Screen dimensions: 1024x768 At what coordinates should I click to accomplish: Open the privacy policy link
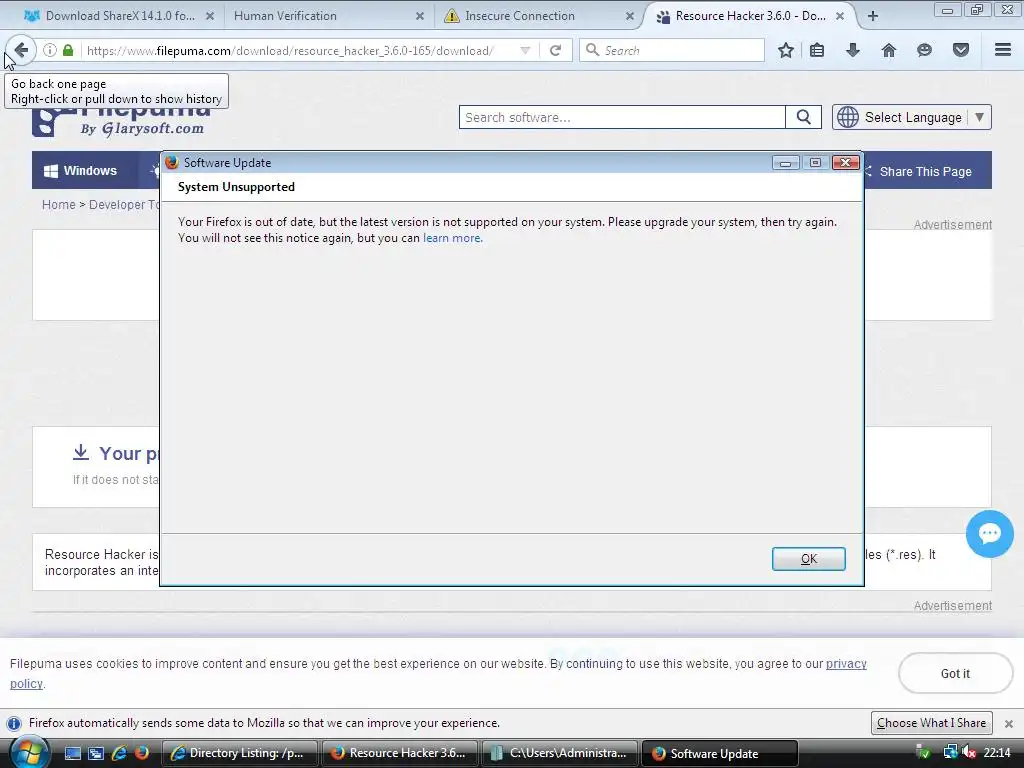846,664
